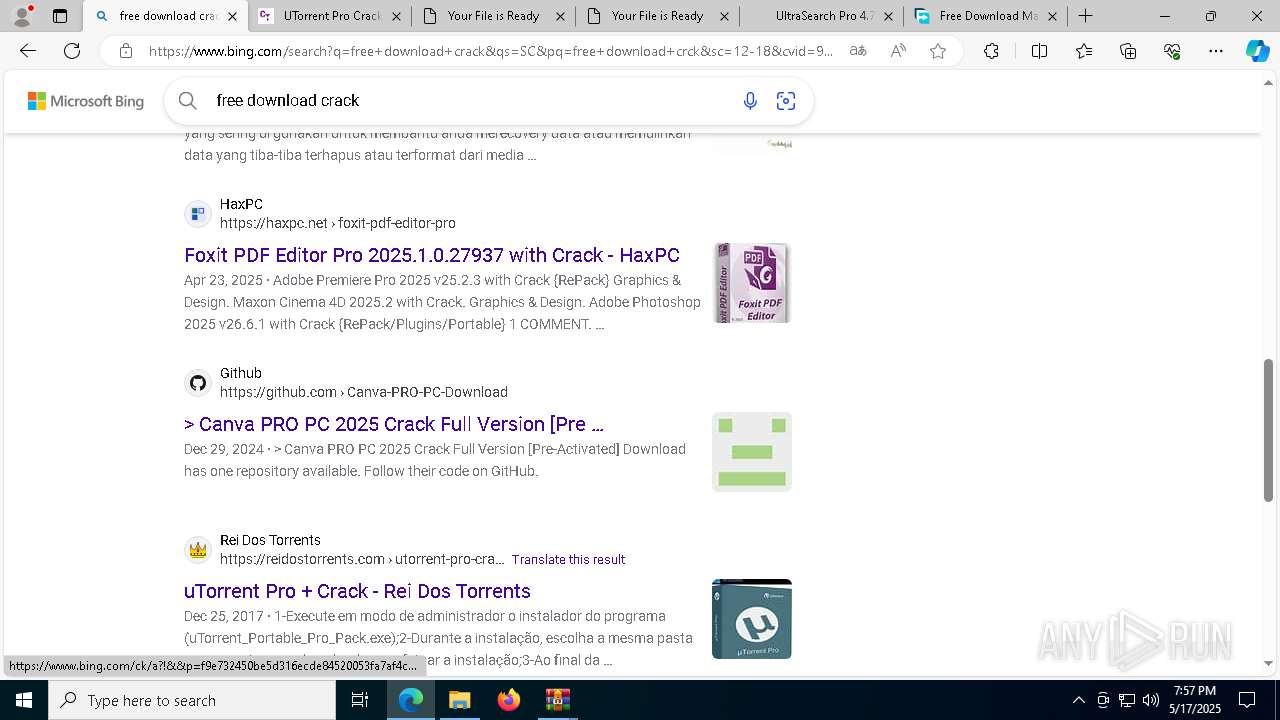Click taskbar 'Type here to search' box
This screenshot has height=720, width=1280.
point(192,700)
